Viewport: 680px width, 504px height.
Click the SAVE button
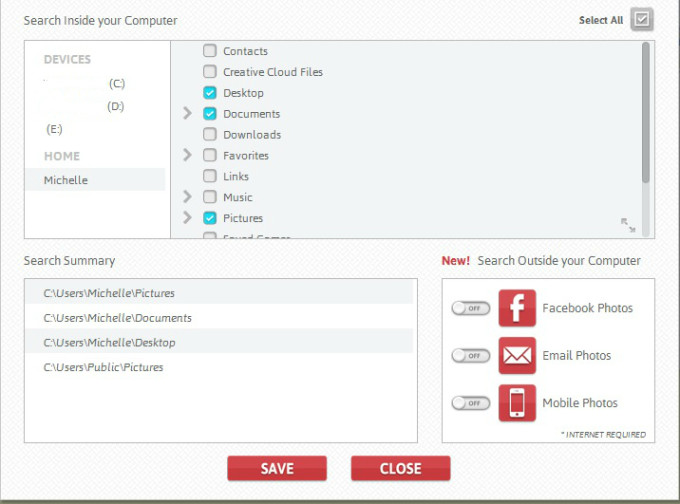[277, 468]
